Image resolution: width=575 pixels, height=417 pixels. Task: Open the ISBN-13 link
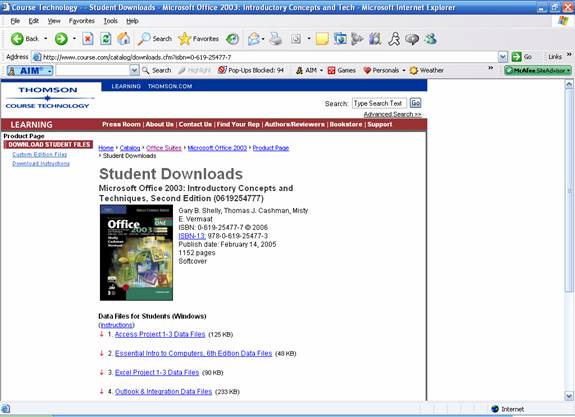[192, 236]
